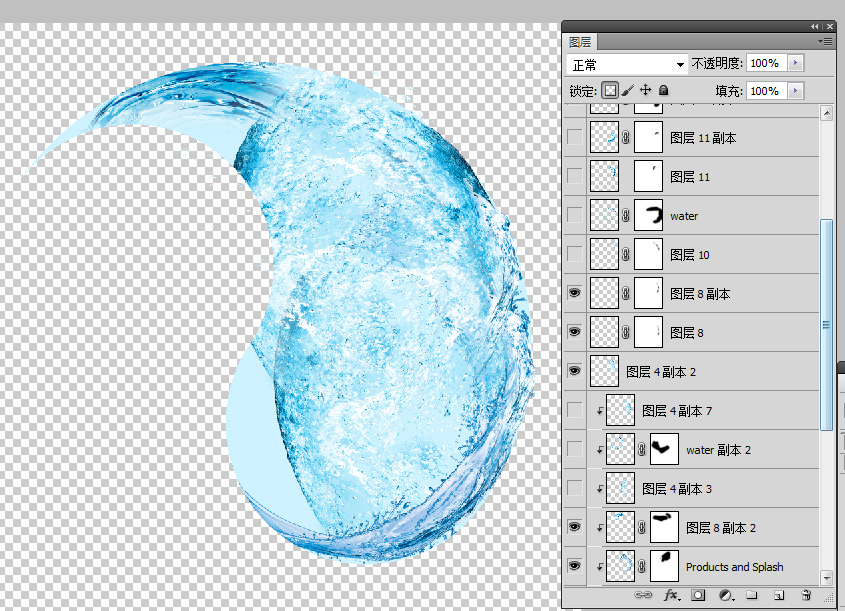
Task: Open the Layers panel options menu
Action: 825,41
